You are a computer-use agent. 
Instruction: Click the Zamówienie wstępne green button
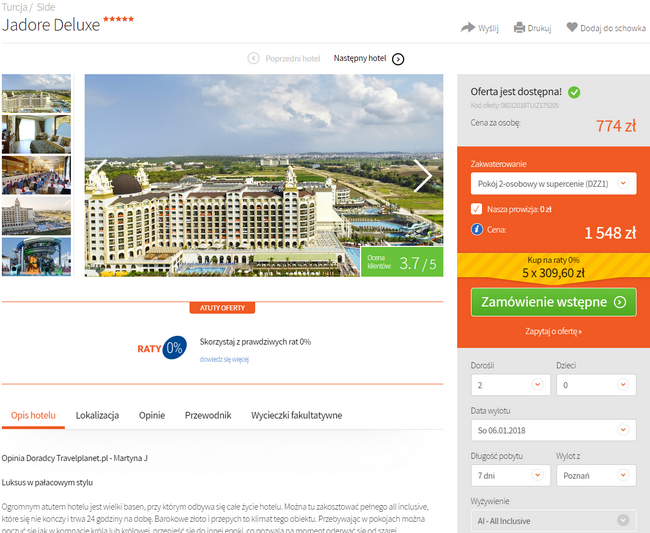pos(553,302)
